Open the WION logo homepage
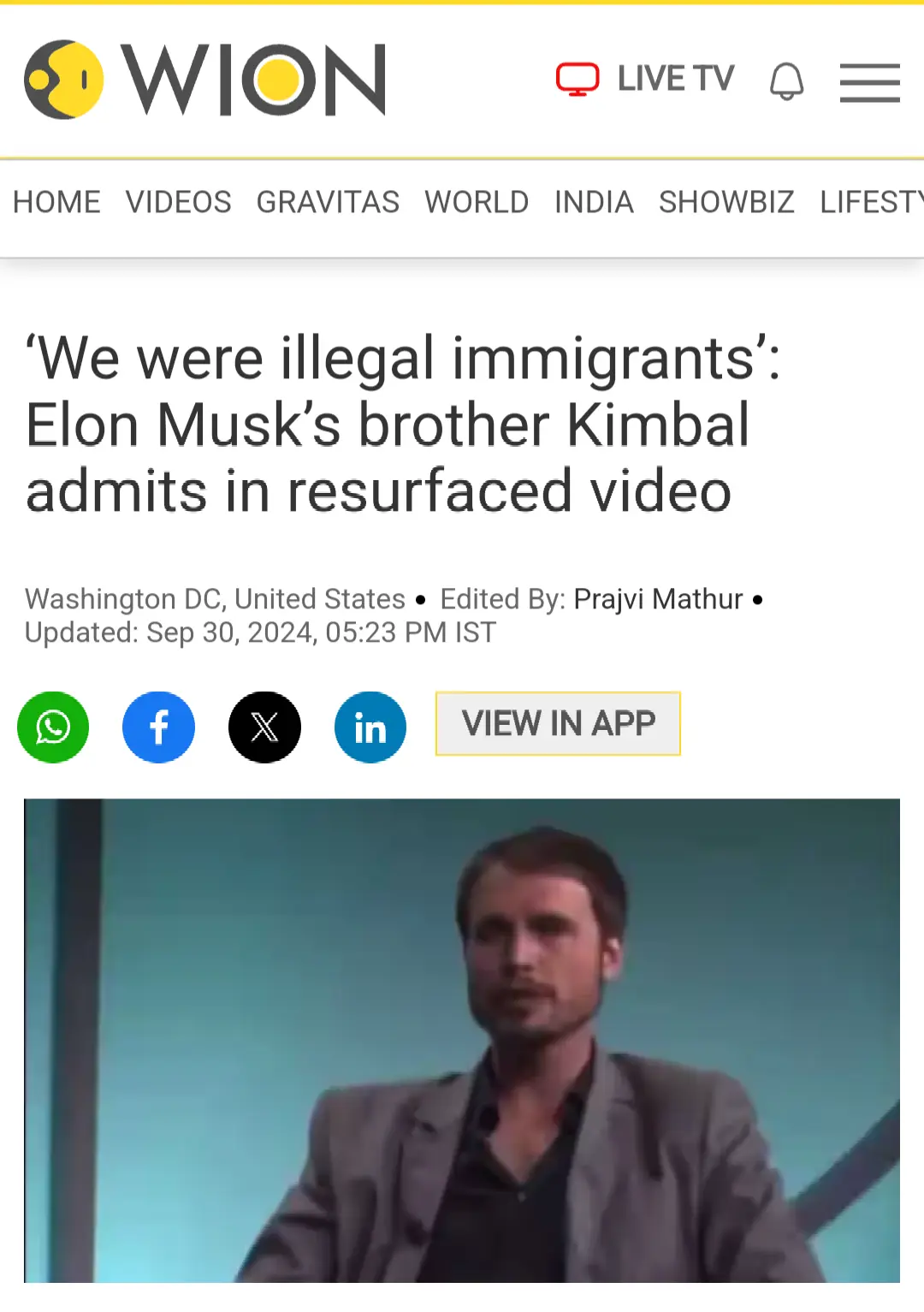This screenshot has height=1312, width=924. [x=205, y=80]
